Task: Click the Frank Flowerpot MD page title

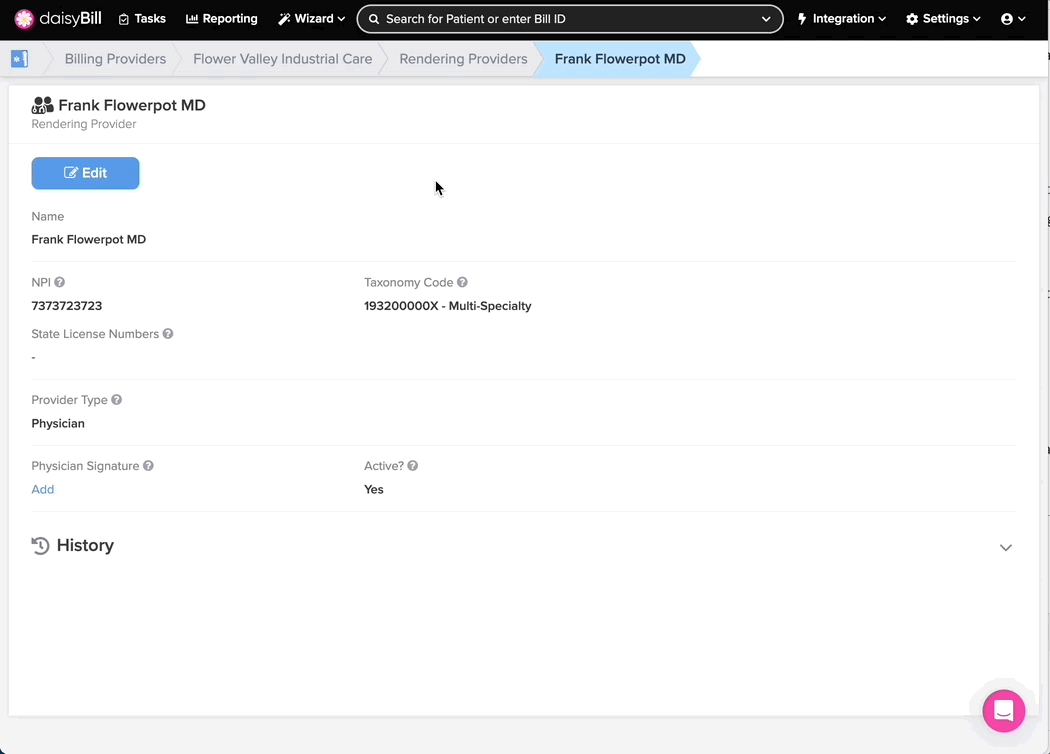Action: 132,105
